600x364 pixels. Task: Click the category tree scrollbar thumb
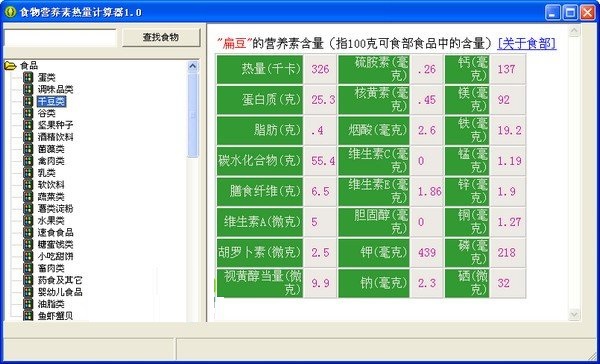coord(192,116)
